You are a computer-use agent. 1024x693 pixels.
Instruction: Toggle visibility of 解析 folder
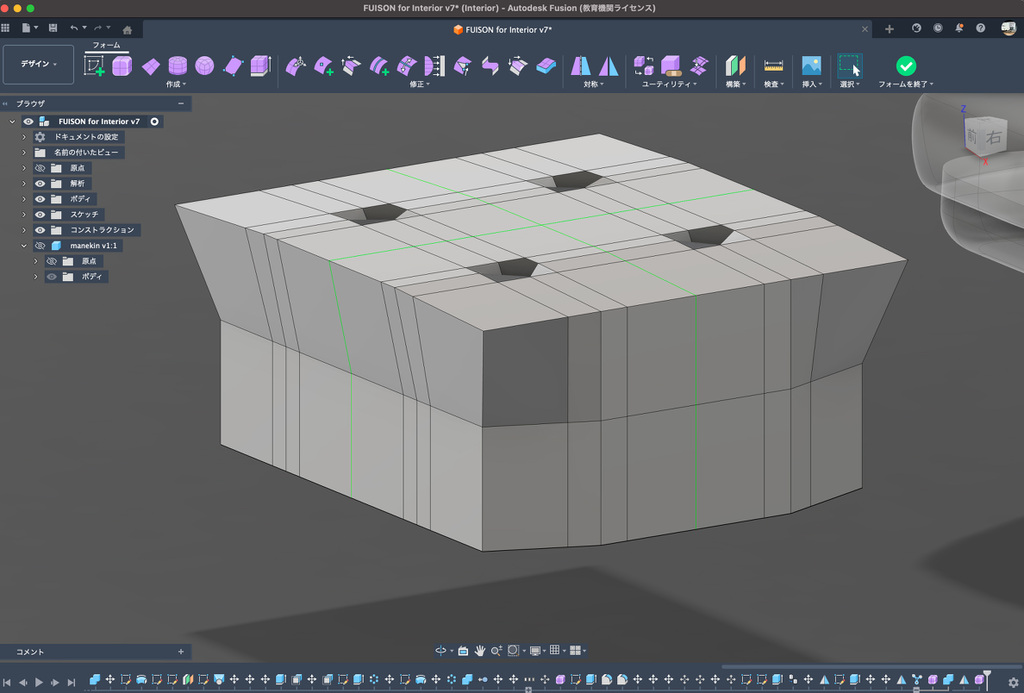[x=40, y=184]
